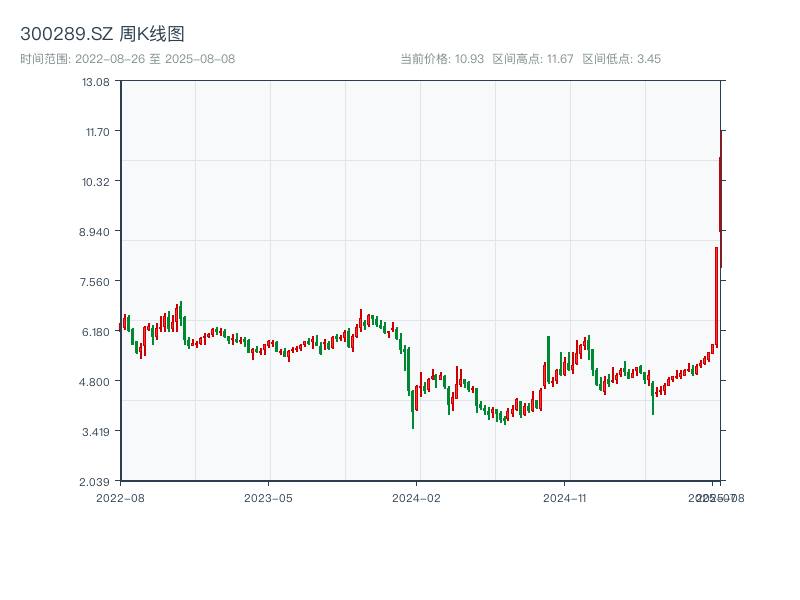Click the 13.08 y-axis label
Screen dimensions: 800x600
pyautogui.click(x=96, y=82)
